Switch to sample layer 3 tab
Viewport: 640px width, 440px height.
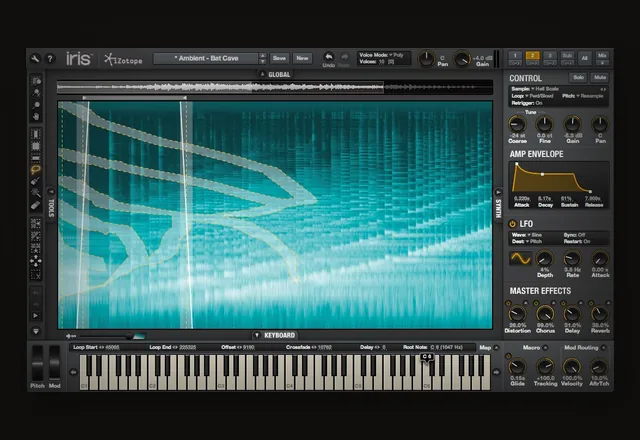[x=550, y=58]
